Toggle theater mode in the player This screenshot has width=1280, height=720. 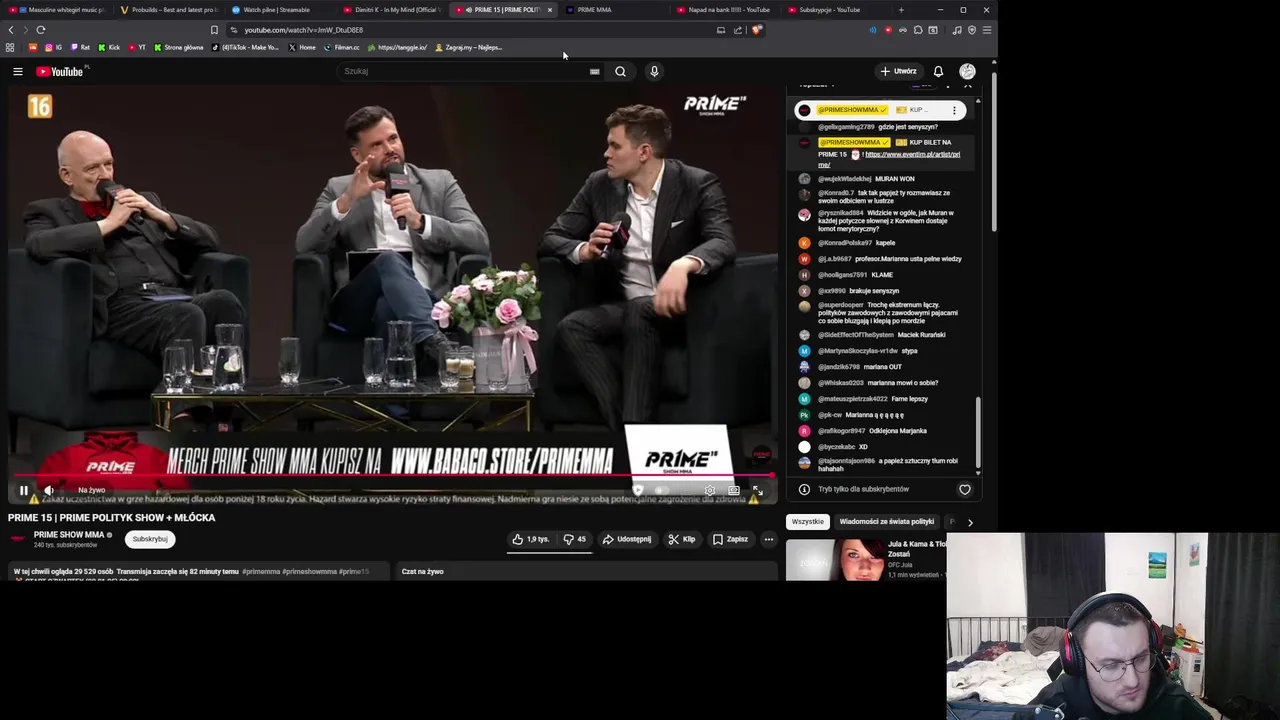pos(734,490)
